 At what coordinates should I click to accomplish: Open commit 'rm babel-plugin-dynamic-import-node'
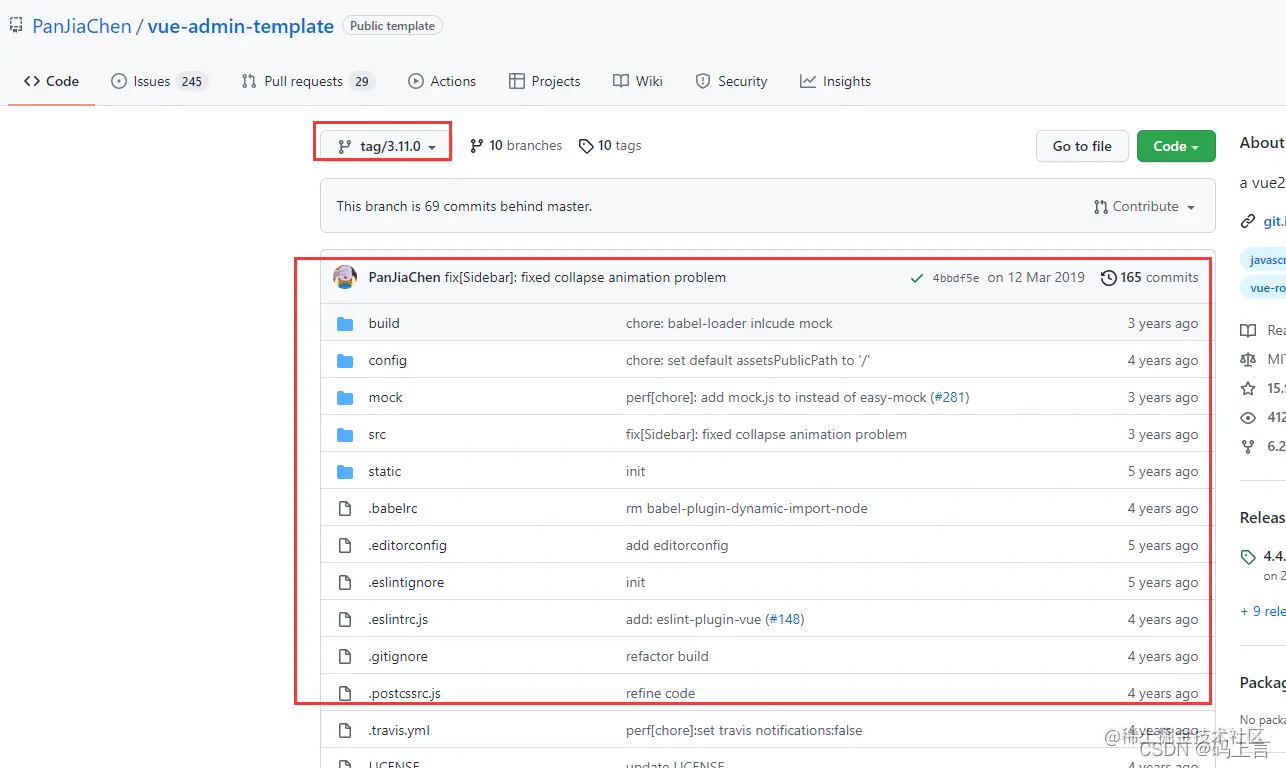[x=747, y=508]
